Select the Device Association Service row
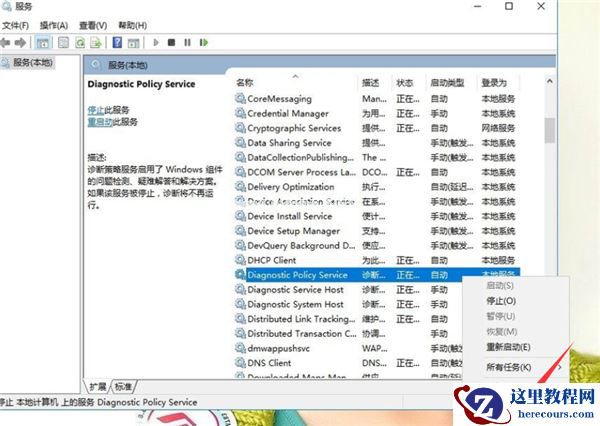The height and width of the screenshot is (426, 600). pyautogui.click(x=375, y=201)
